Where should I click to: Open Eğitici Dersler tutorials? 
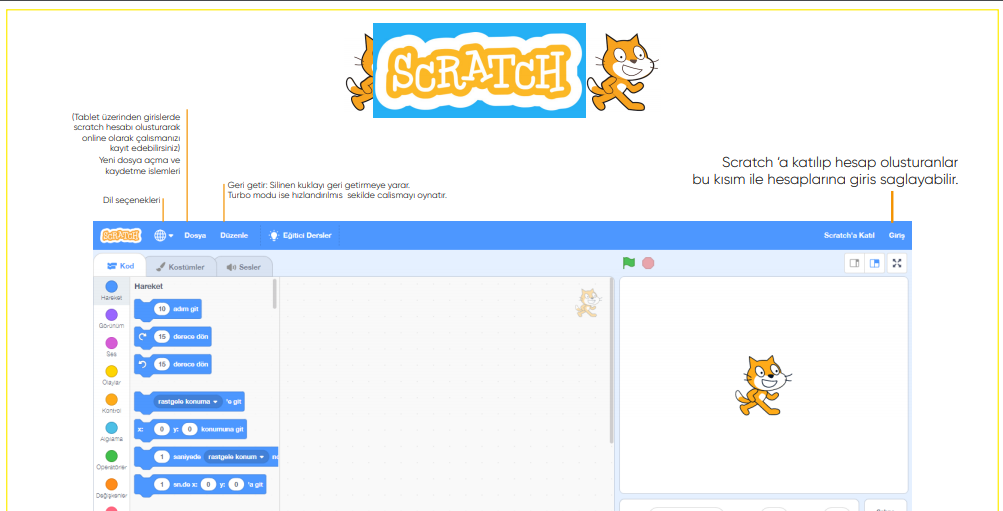point(300,236)
